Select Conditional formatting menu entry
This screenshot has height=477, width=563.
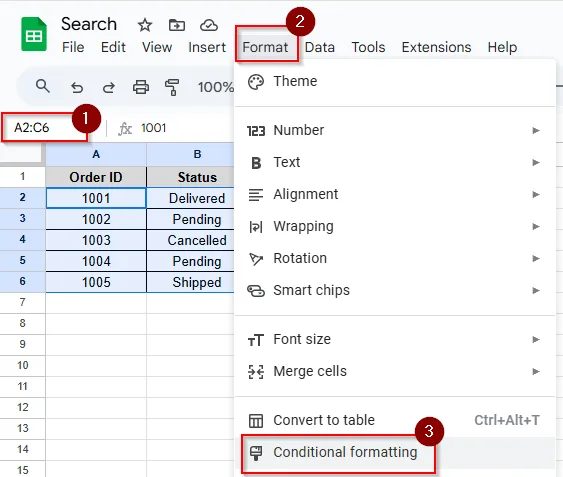395,453
